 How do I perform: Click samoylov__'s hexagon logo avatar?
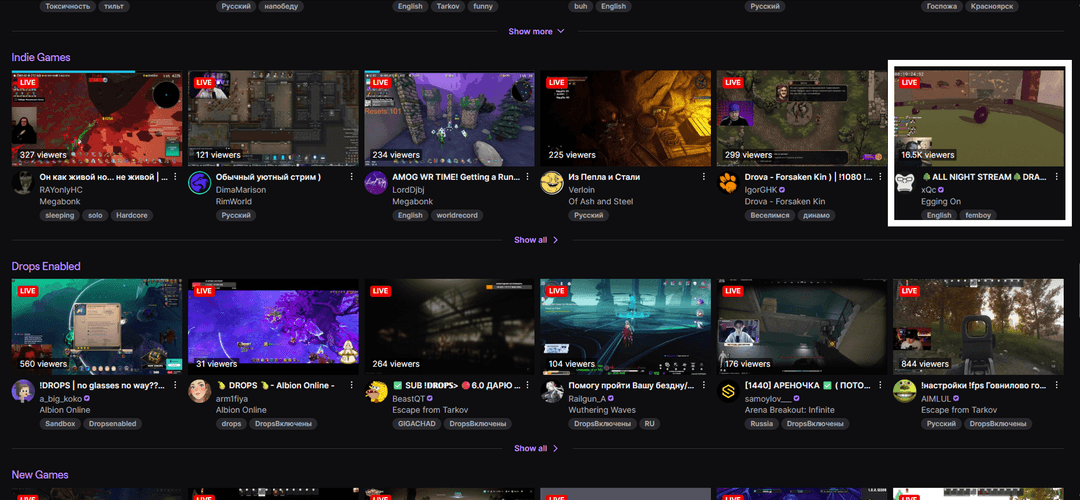click(x=728, y=391)
